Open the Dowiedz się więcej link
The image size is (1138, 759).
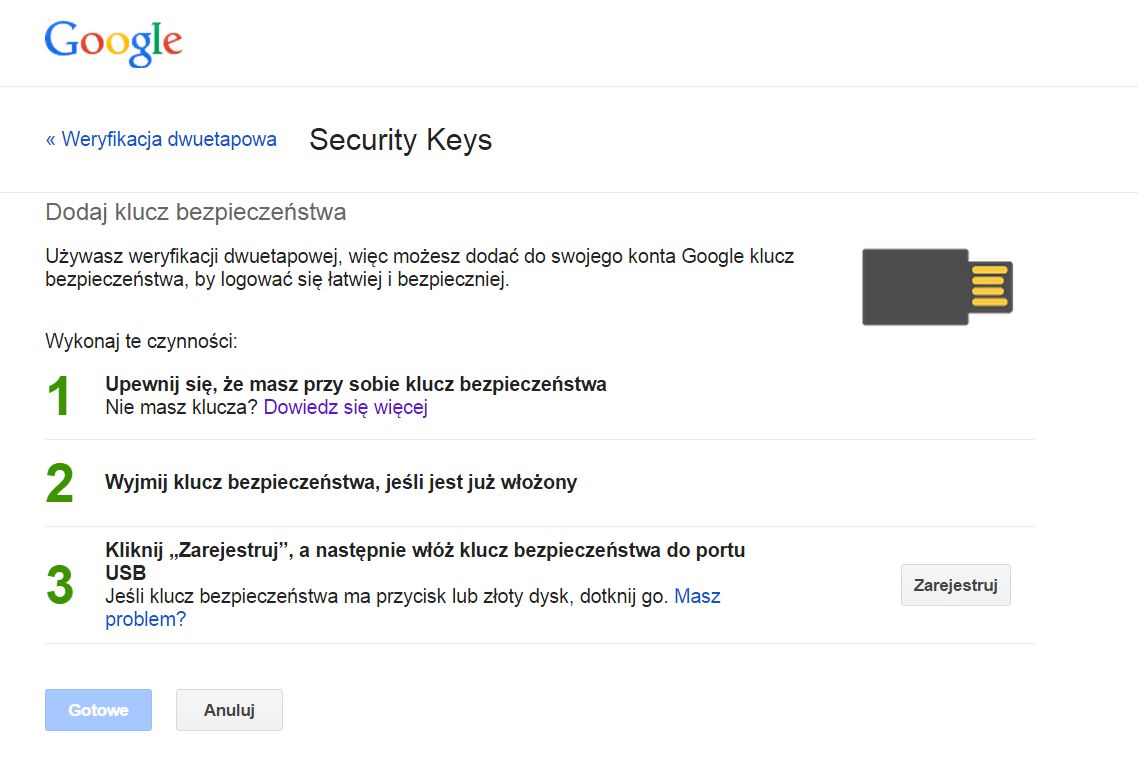346,408
